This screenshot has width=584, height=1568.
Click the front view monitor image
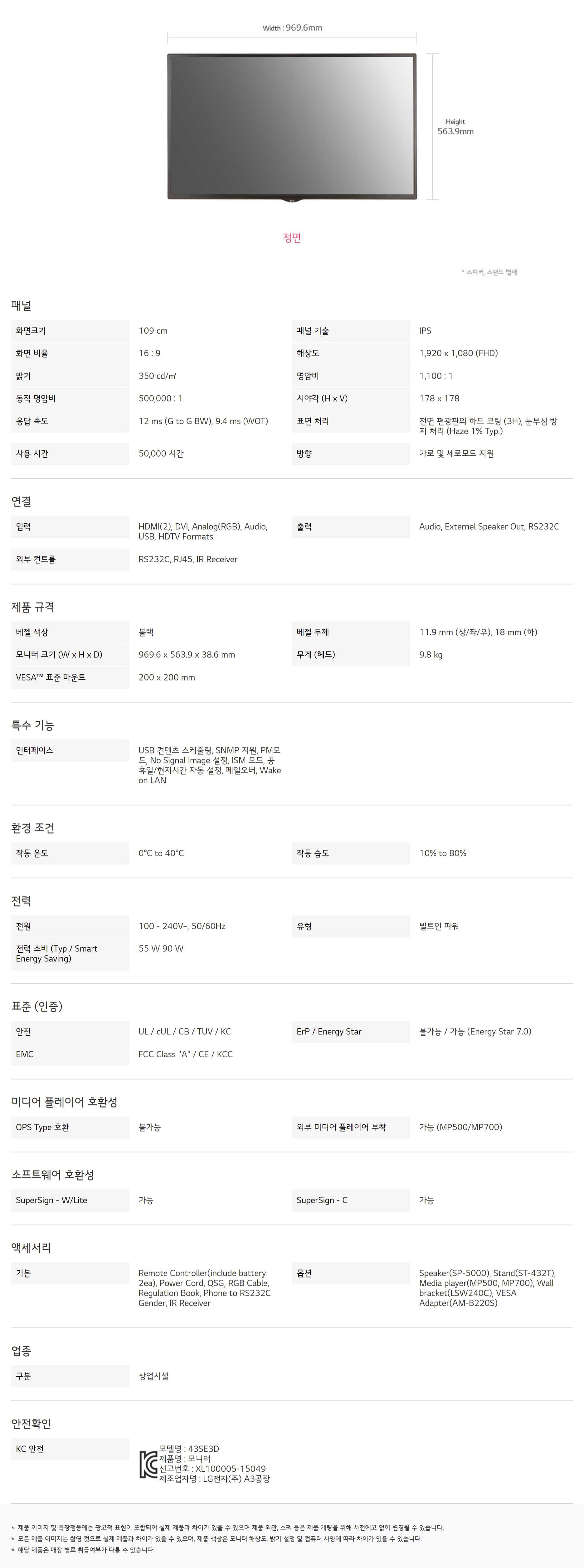[x=292, y=125]
